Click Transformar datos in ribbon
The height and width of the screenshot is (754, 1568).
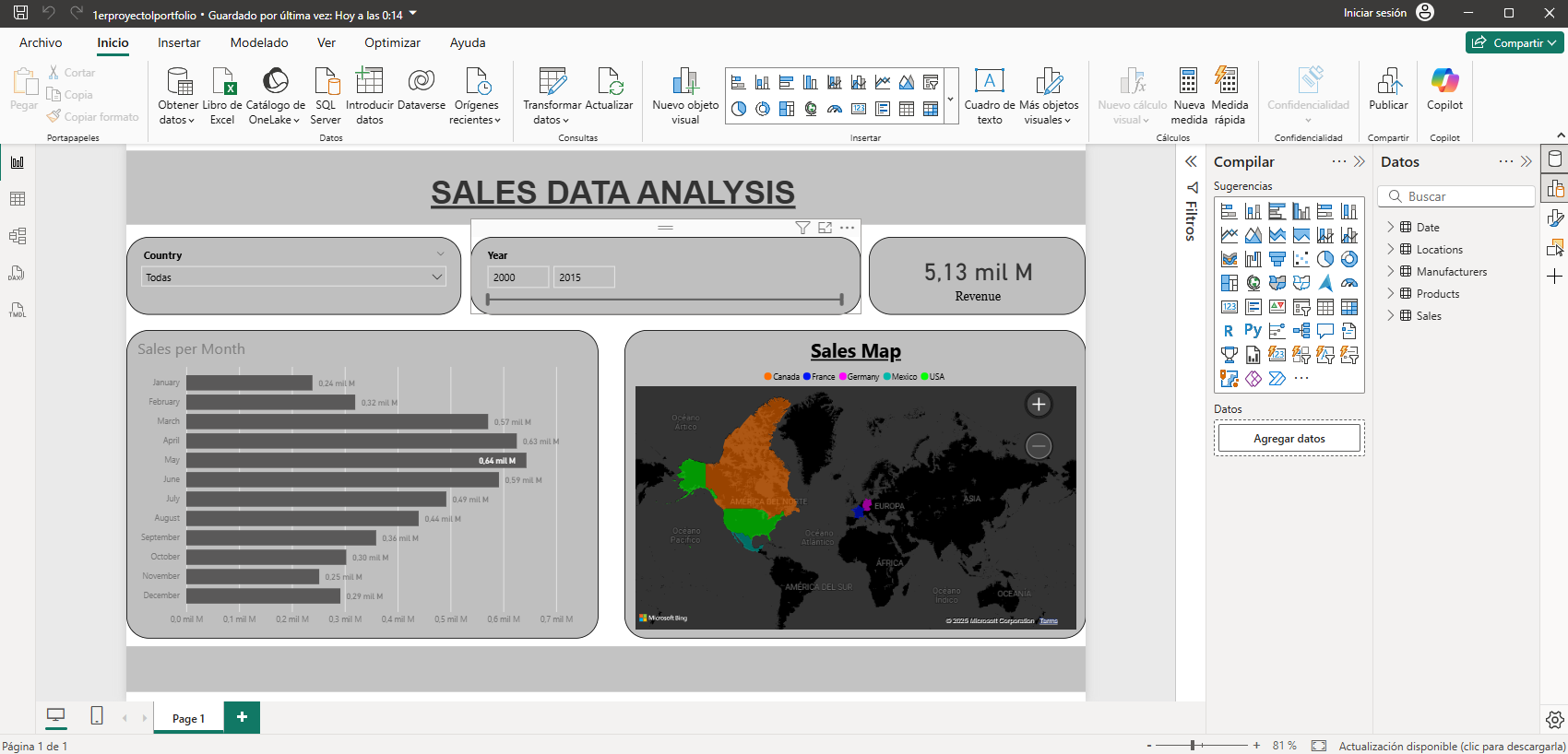(x=552, y=95)
